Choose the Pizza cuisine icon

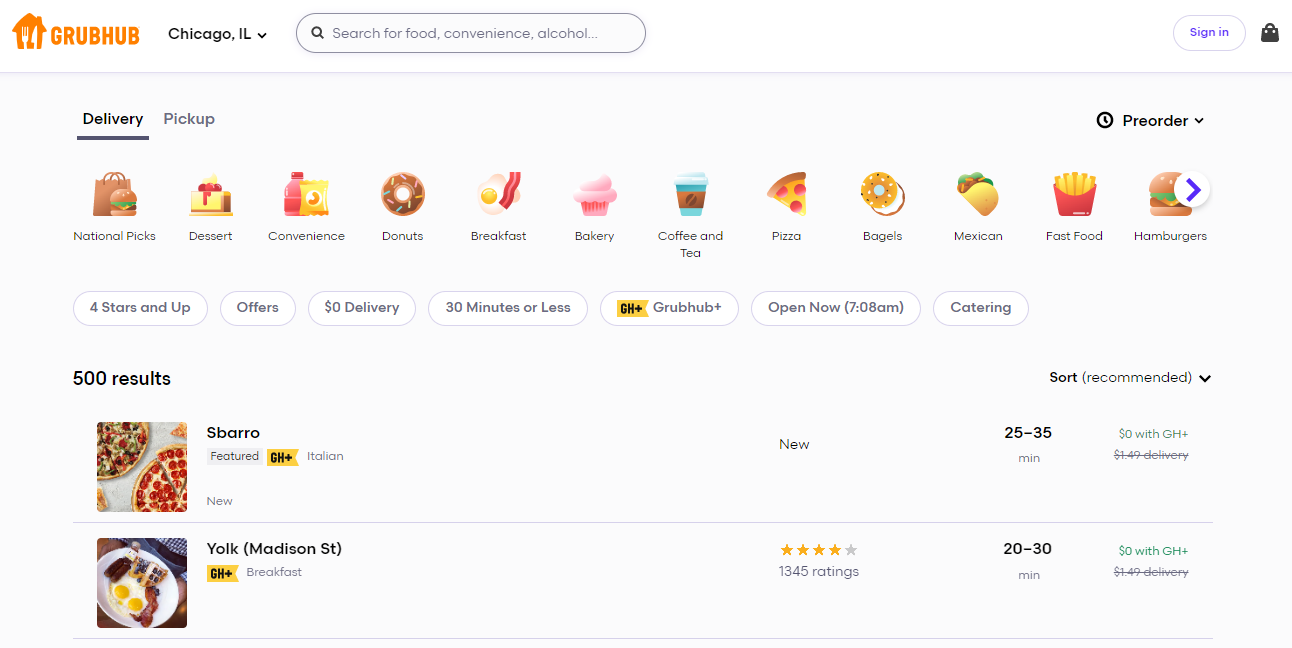(x=786, y=194)
